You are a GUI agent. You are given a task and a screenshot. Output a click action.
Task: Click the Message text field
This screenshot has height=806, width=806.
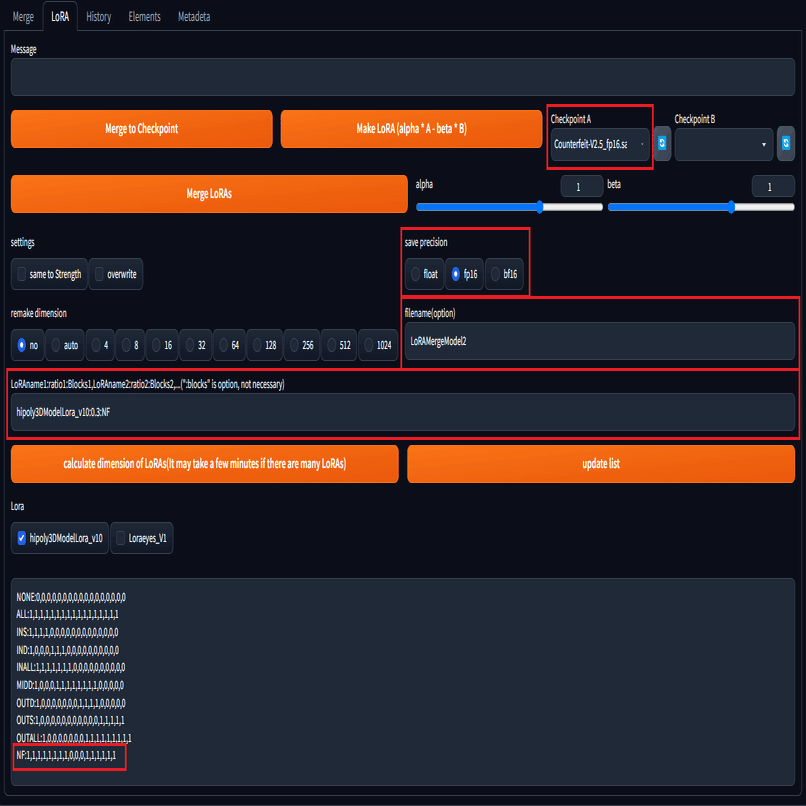click(403, 77)
